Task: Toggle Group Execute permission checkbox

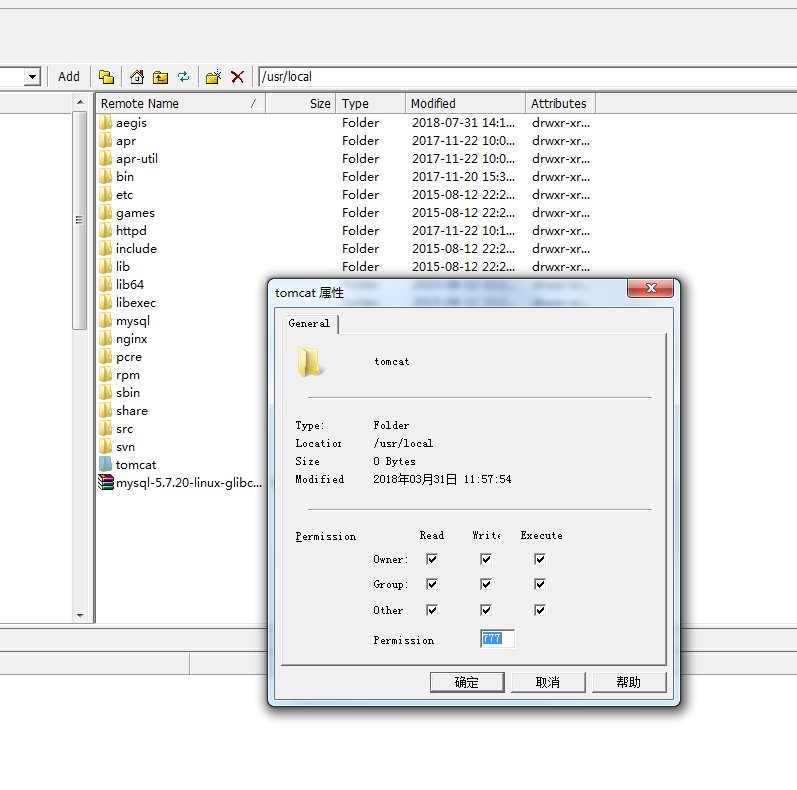Action: coord(540,584)
